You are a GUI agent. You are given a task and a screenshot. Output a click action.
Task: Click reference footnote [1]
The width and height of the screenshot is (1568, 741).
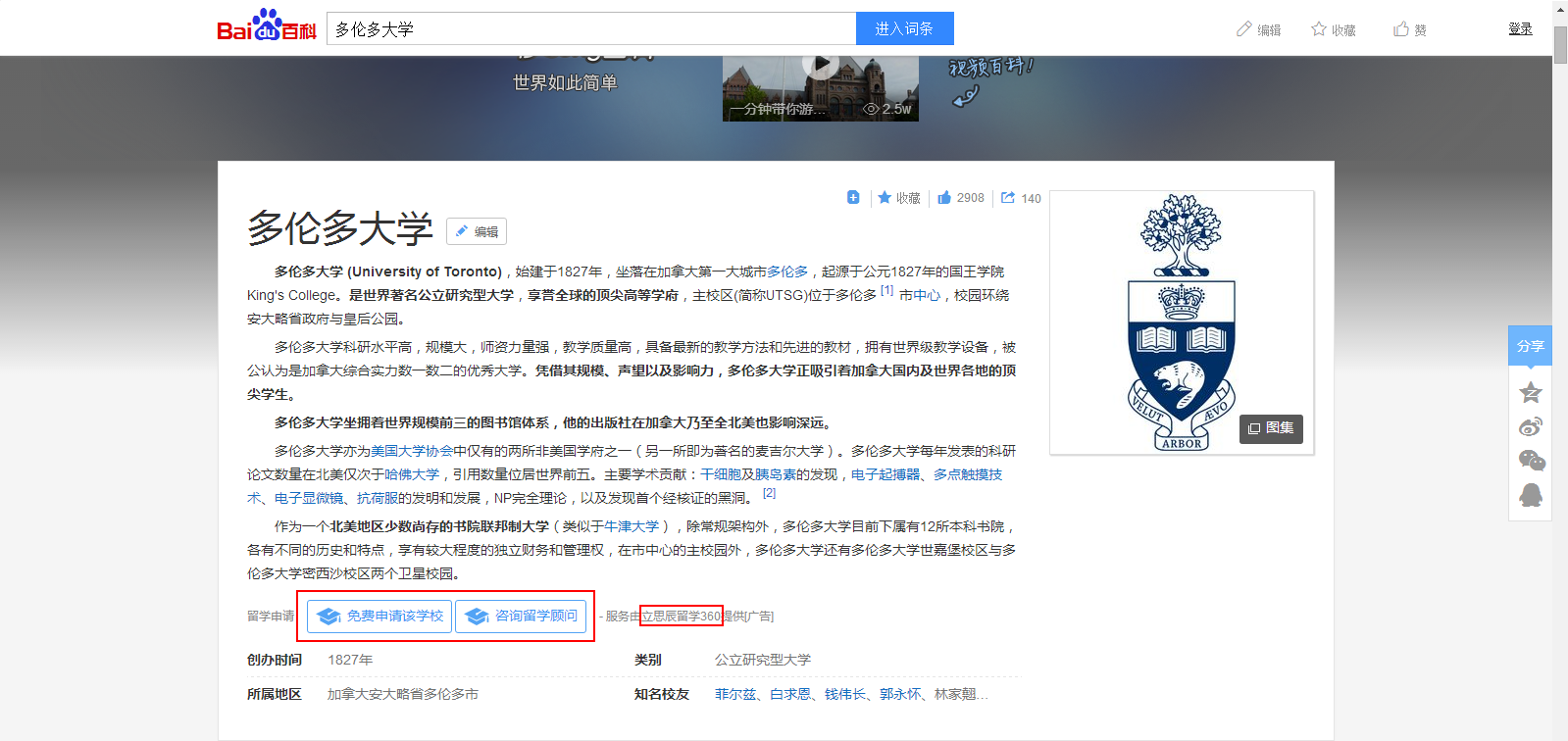886,290
